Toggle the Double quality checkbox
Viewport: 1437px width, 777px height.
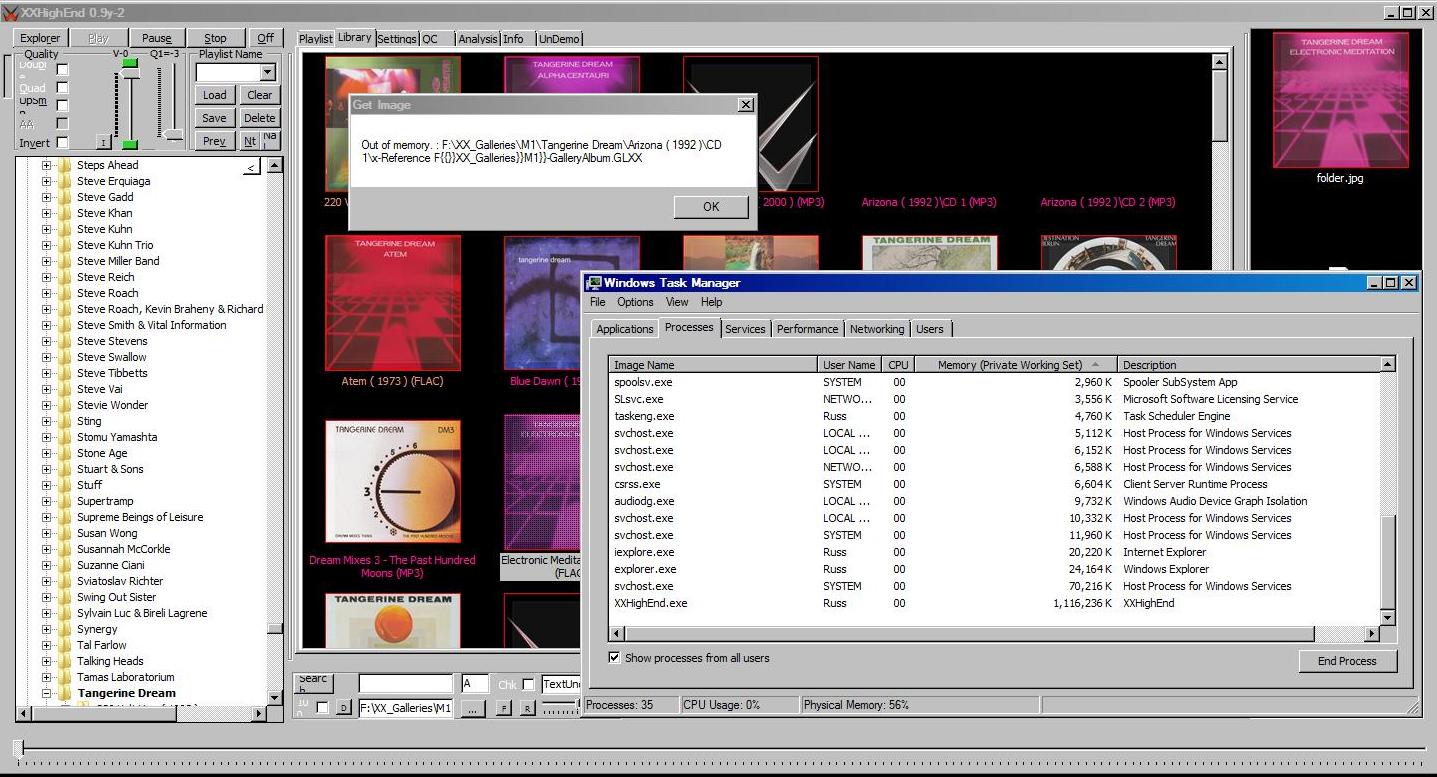click(62, 70)
